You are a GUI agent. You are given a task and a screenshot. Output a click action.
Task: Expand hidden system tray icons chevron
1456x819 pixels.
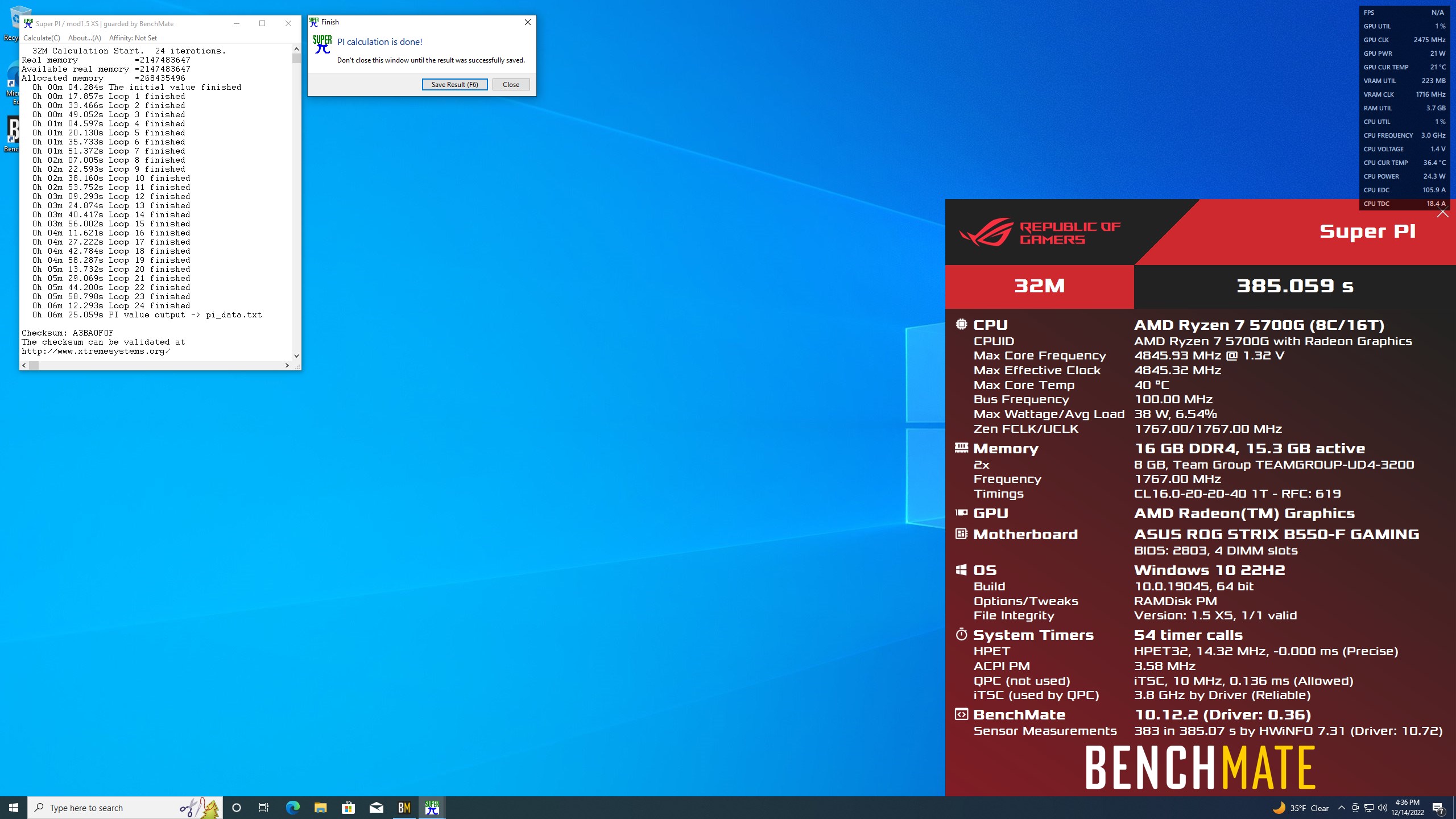1342,808
